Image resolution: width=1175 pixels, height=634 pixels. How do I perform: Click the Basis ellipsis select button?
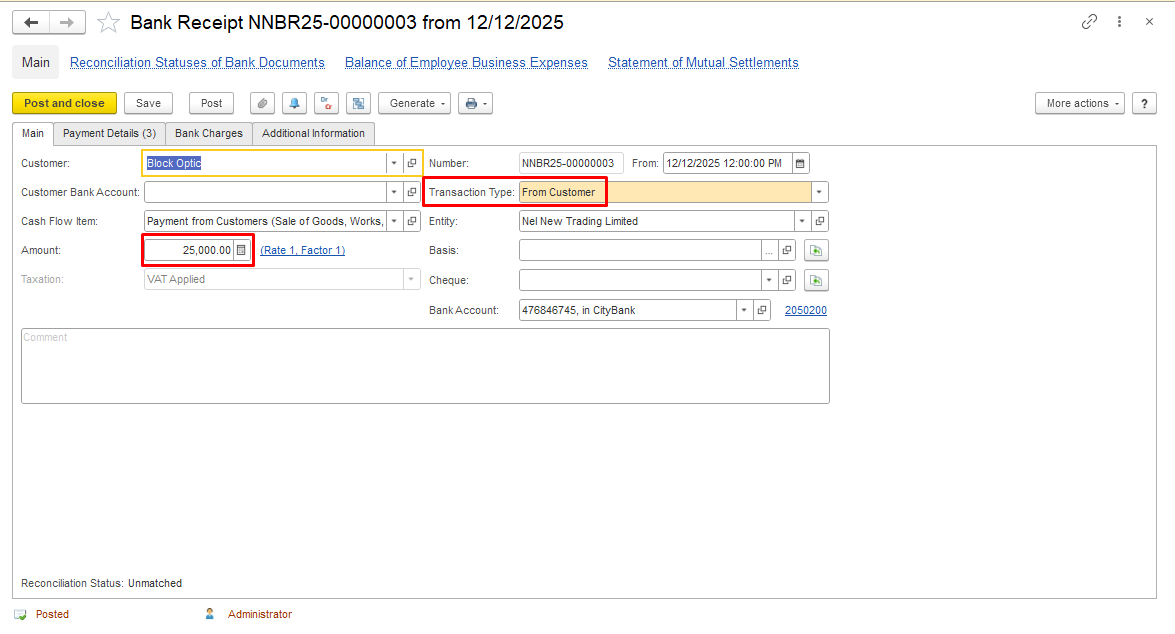pos(769,250)
